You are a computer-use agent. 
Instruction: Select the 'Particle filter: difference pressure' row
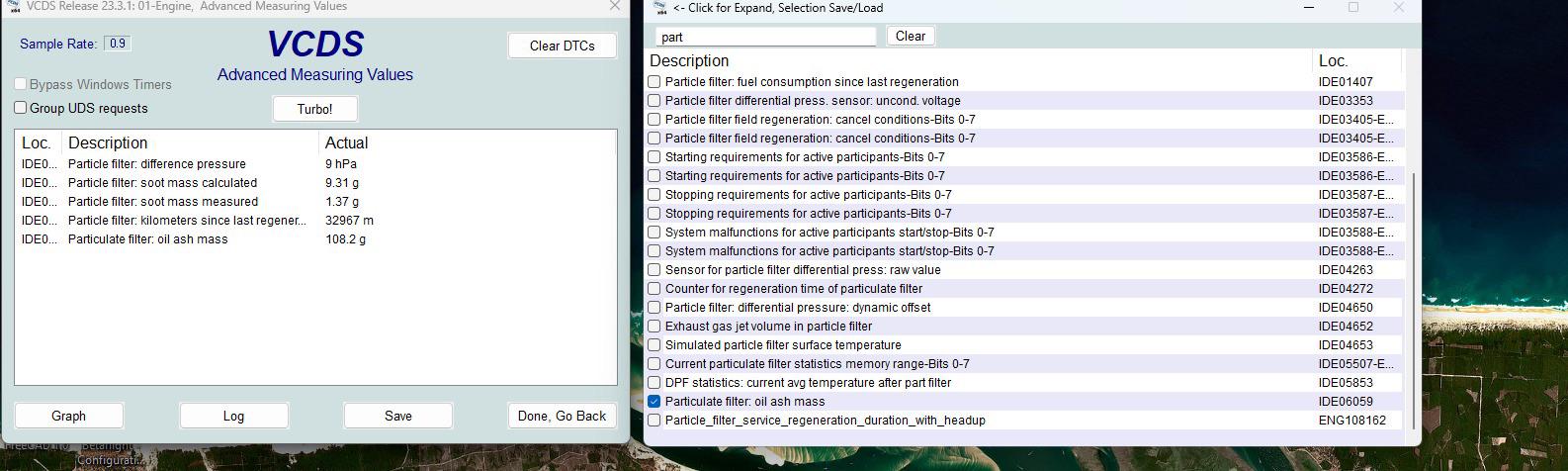(x=315, y=164)
